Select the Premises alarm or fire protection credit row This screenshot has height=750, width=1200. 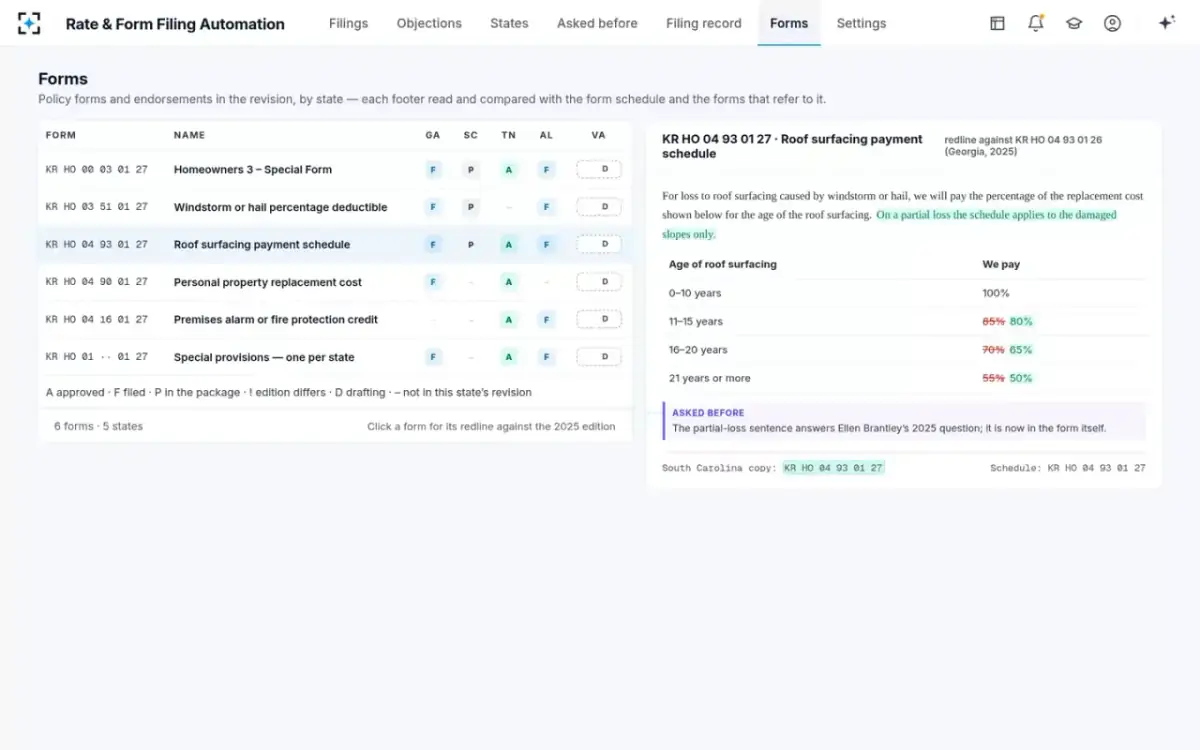point(335,319)
